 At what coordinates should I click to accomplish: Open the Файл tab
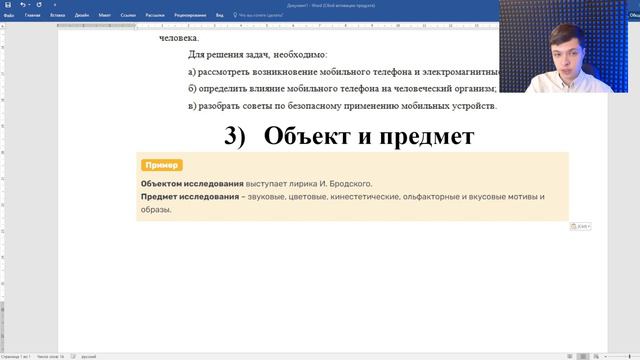pos(9,15)
